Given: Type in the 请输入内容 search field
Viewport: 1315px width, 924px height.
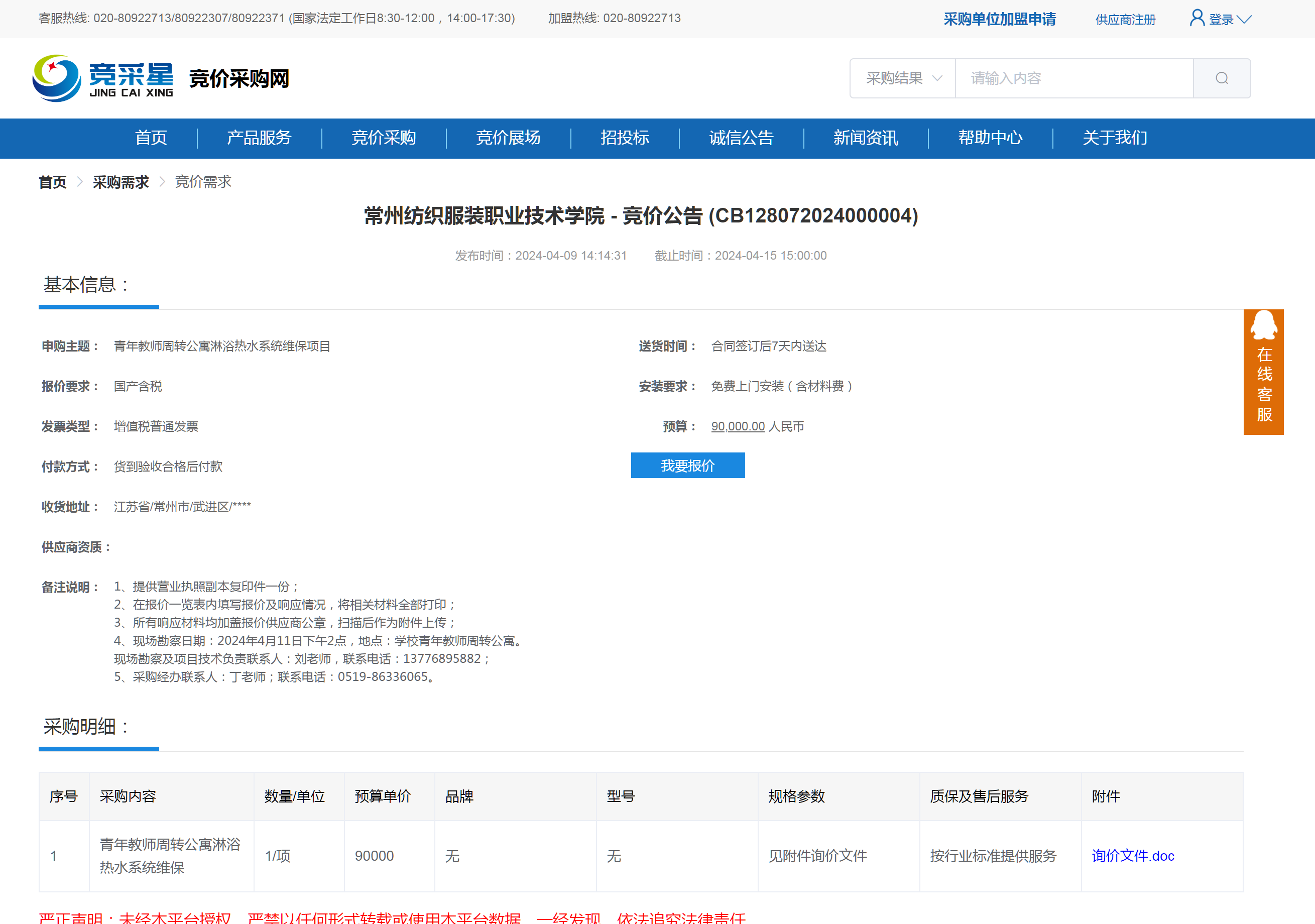Looking at the screenshot, I should click(x=1073, y=78).
